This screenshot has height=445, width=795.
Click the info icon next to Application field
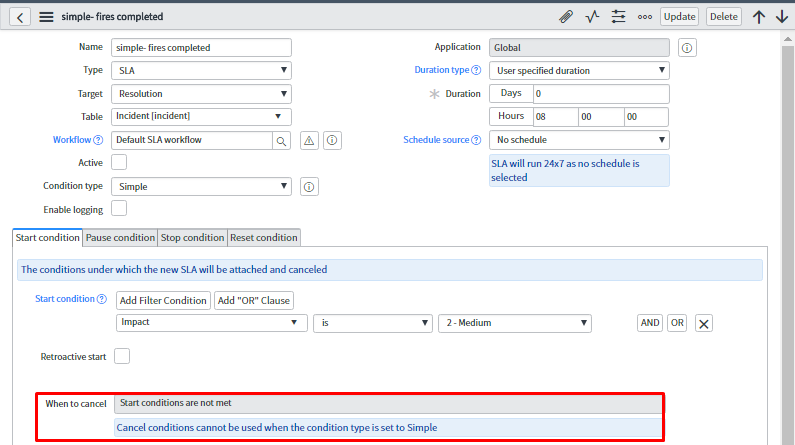[x=687, y=48]
